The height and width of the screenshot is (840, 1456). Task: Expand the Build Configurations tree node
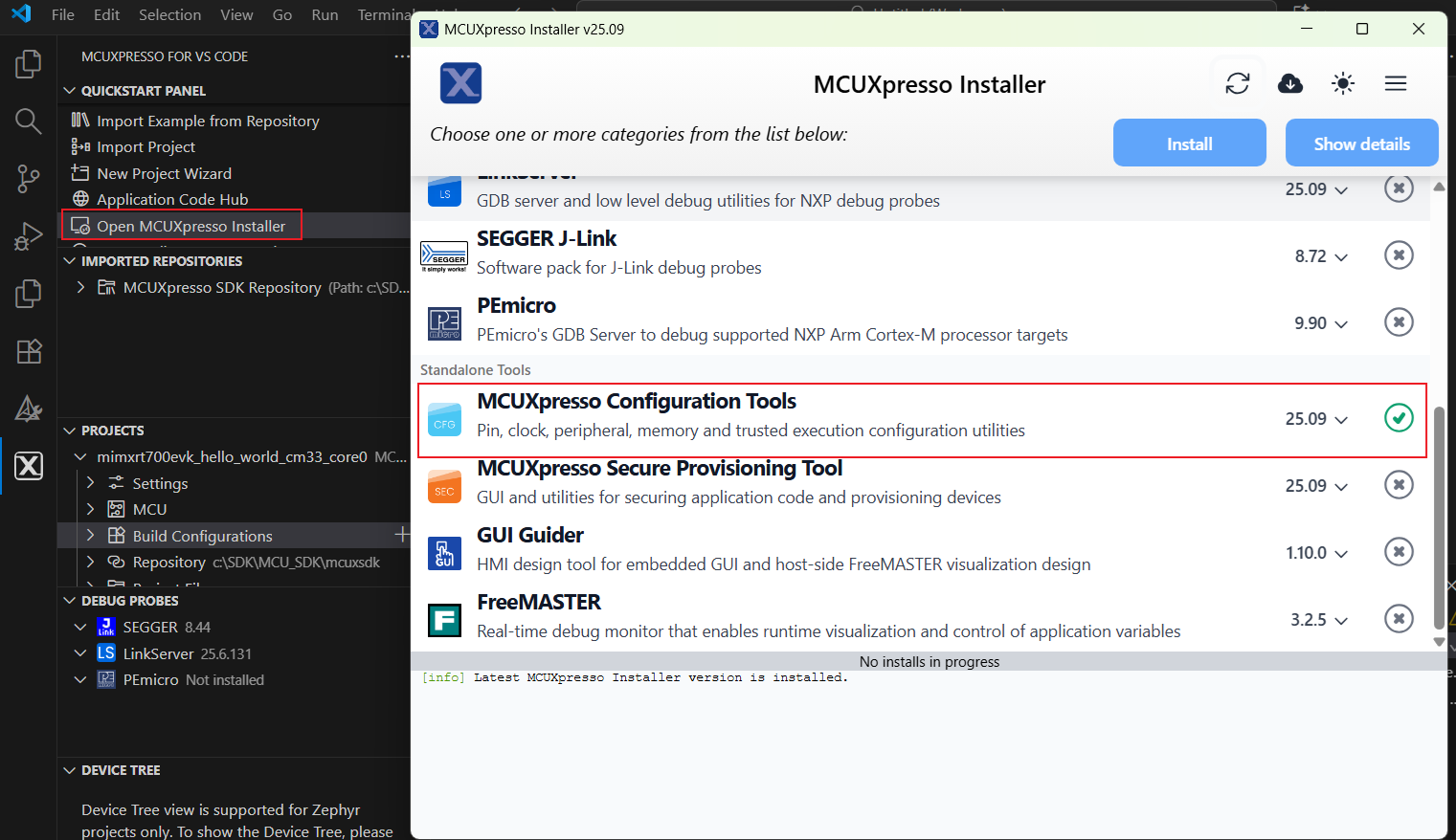[x=91, y=536]
